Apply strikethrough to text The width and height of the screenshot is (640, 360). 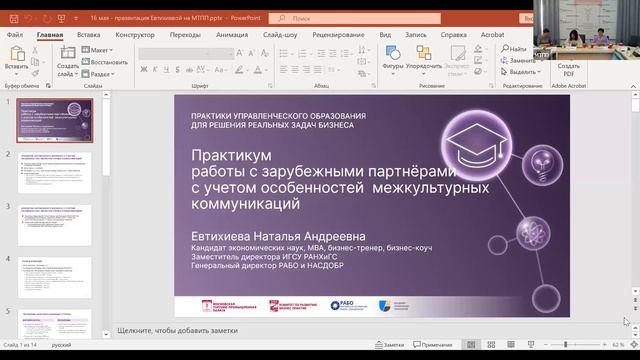coord(189,70)
